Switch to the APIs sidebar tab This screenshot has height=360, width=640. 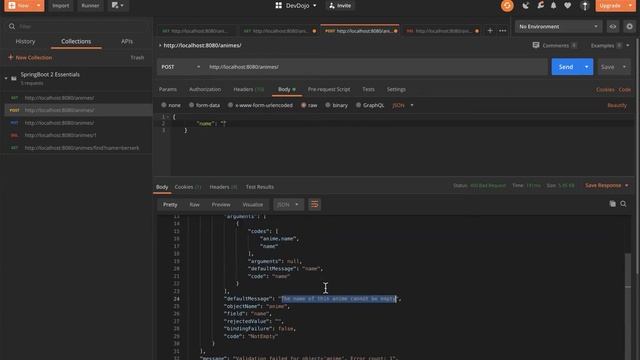[x=127, y=41]
